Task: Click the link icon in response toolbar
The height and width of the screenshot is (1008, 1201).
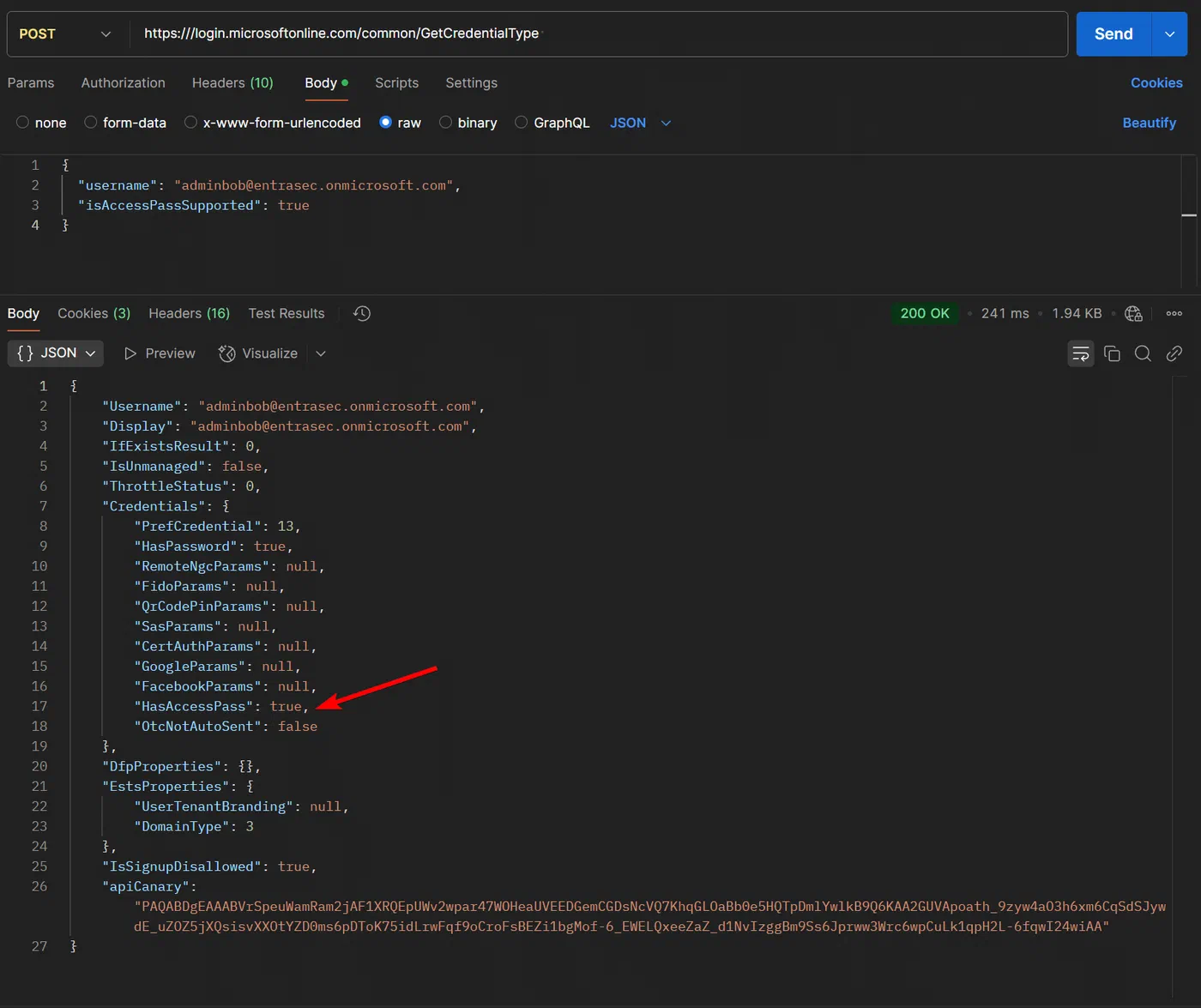Action: pyautogui.click(x=1174, y=353)
